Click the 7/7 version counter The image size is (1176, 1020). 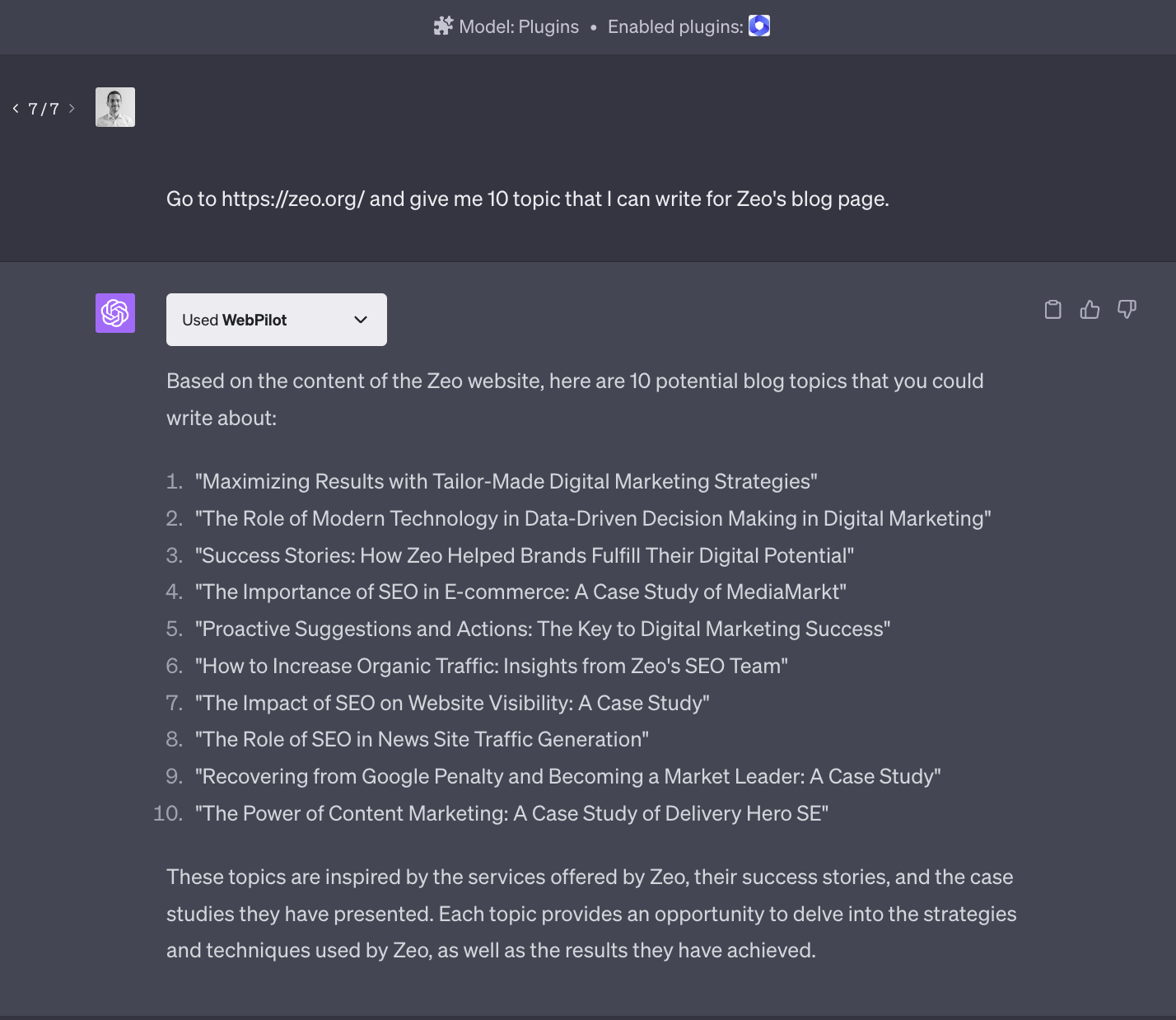click(x=44, y=109)
